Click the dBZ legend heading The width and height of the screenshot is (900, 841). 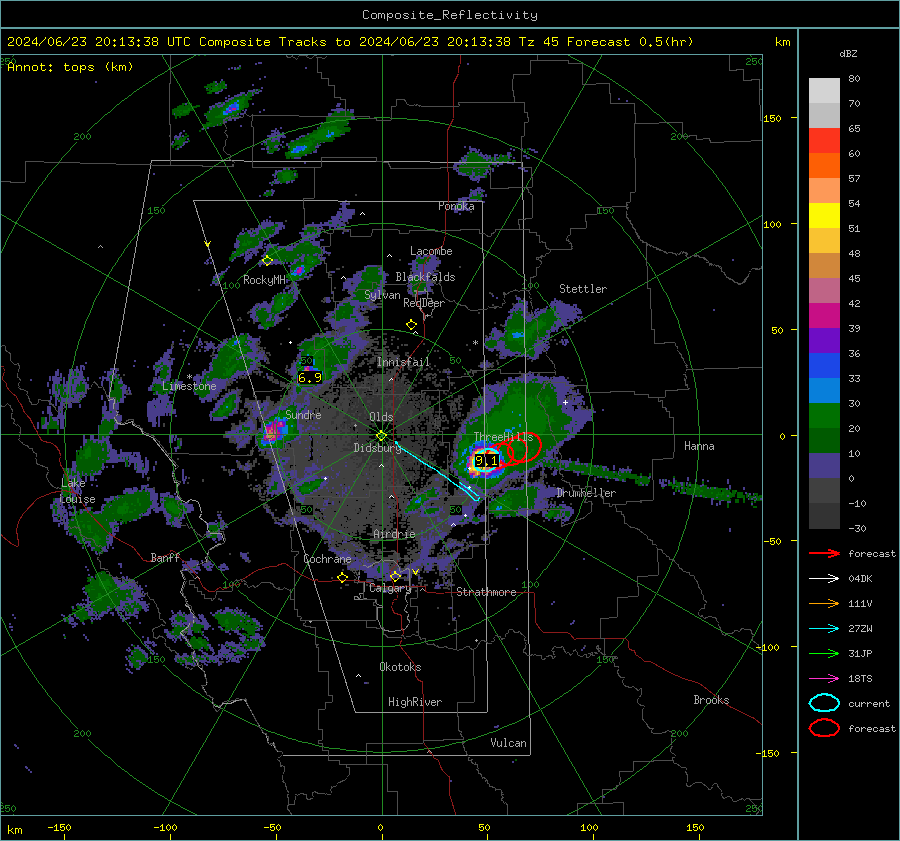click(x=848, y=54)
